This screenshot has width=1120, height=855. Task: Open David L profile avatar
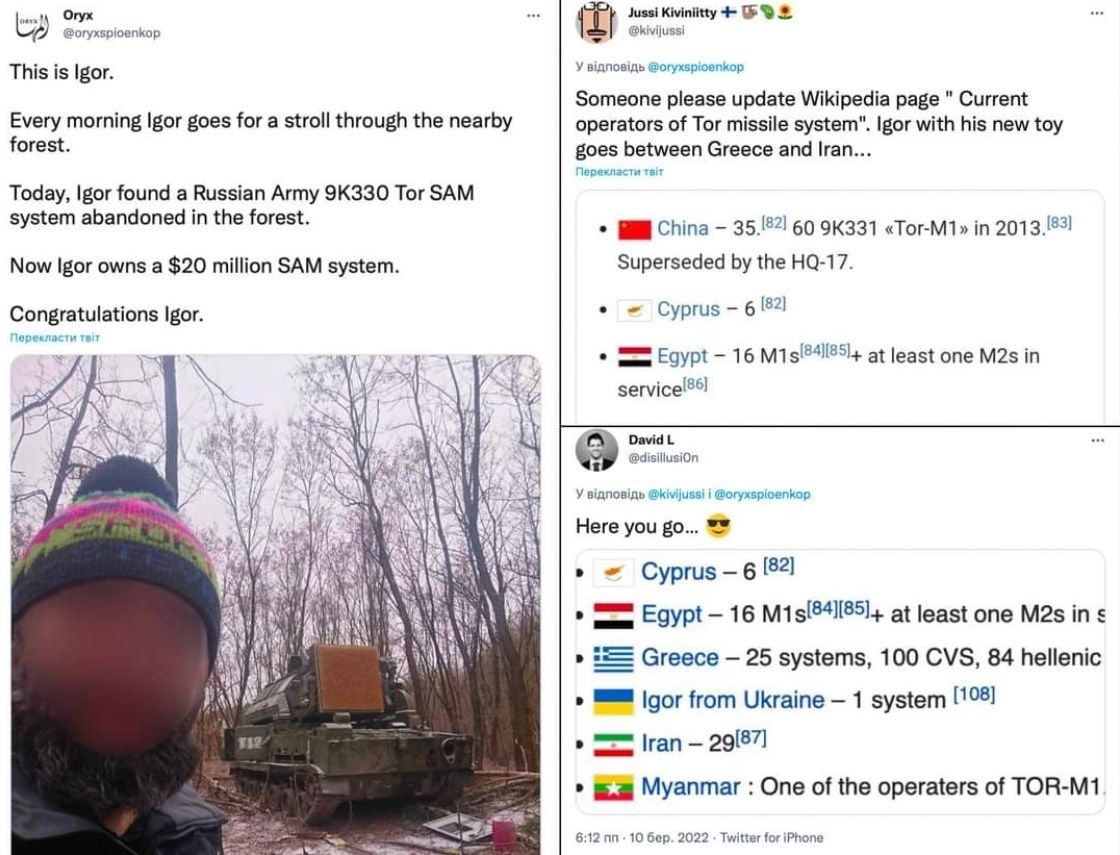[596, 450]
